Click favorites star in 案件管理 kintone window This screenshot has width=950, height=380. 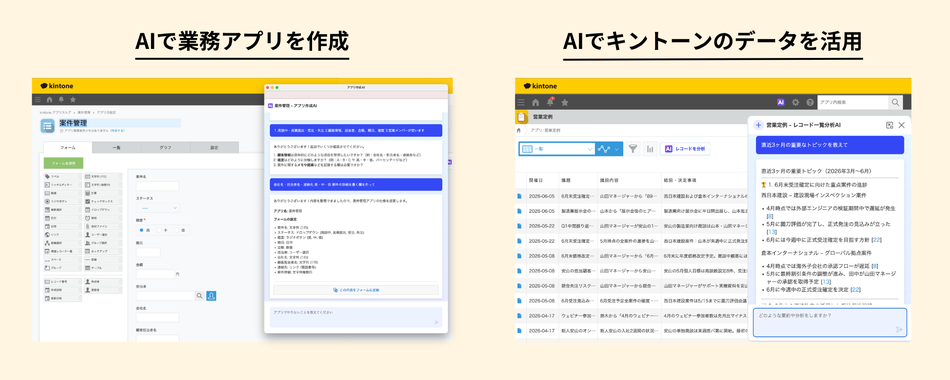tap(73, 100)
